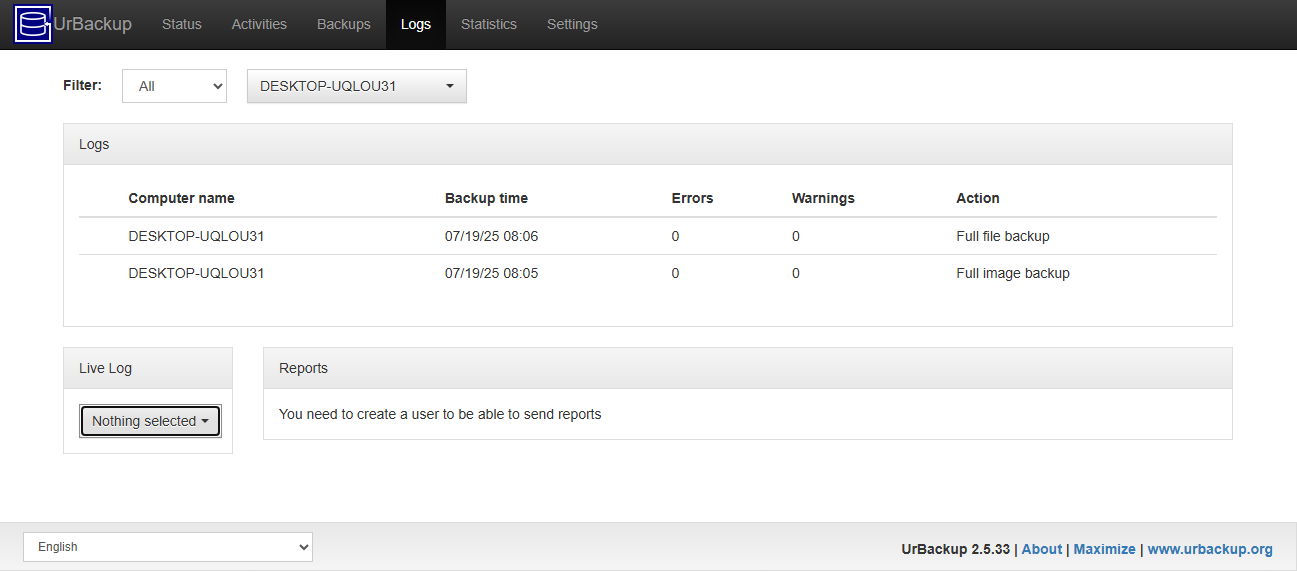Open the Nothing selected live log dropdown
Viewport: 1297px width, 572px height.
point(150,421)
